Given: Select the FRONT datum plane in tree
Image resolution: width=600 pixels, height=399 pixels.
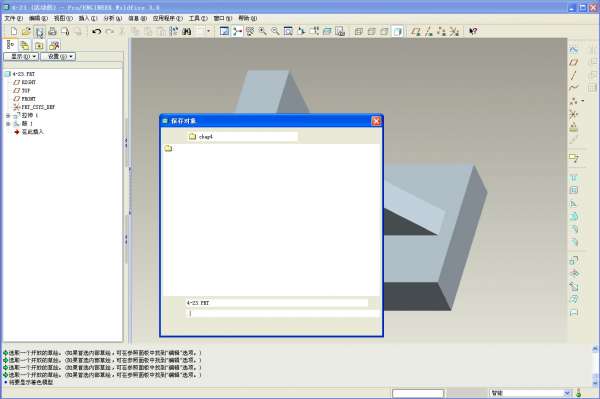Looking at the screenshot, I should 25,99.
